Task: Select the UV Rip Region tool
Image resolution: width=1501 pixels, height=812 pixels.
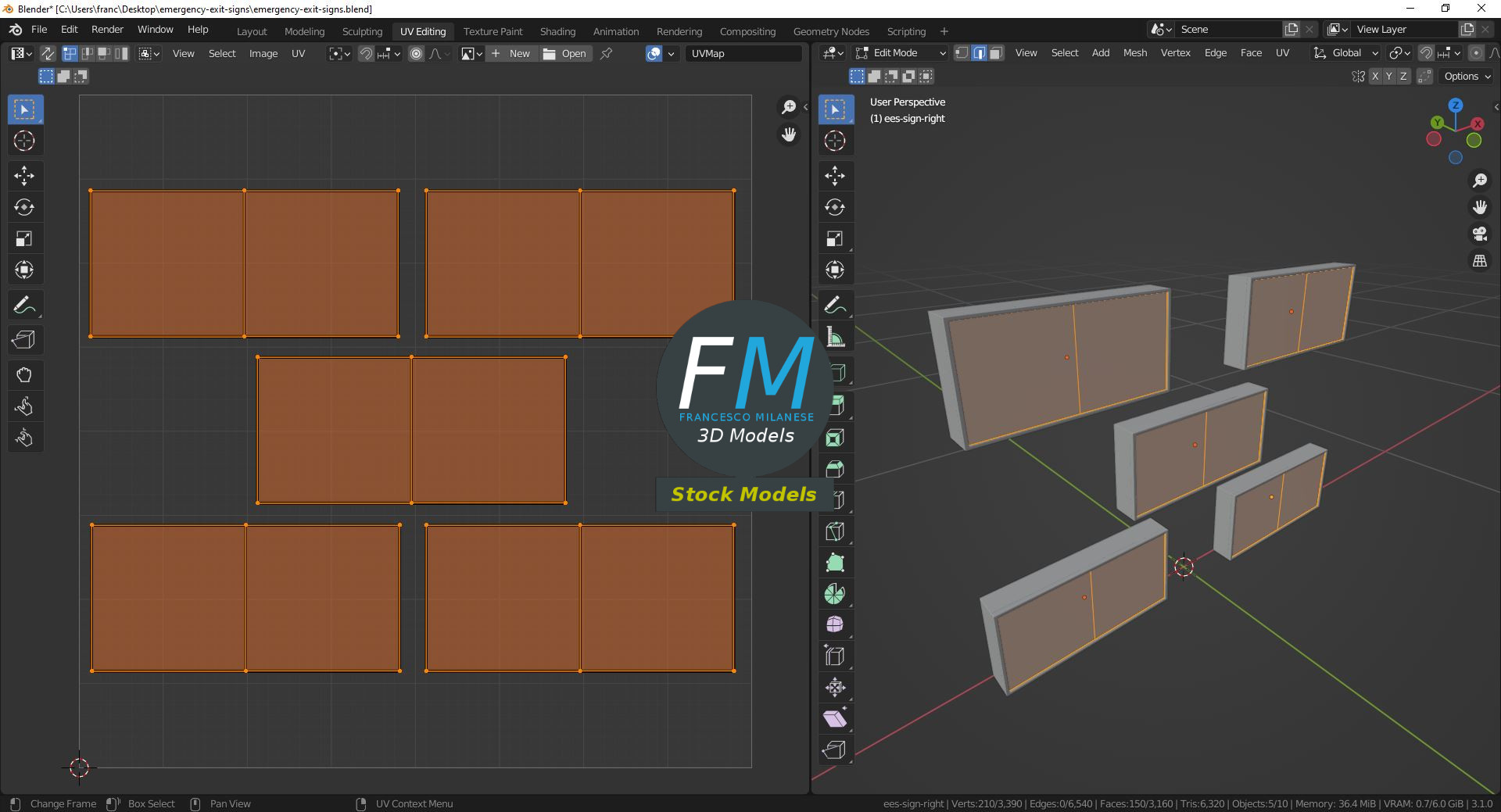Action: [x=24, y=340]
